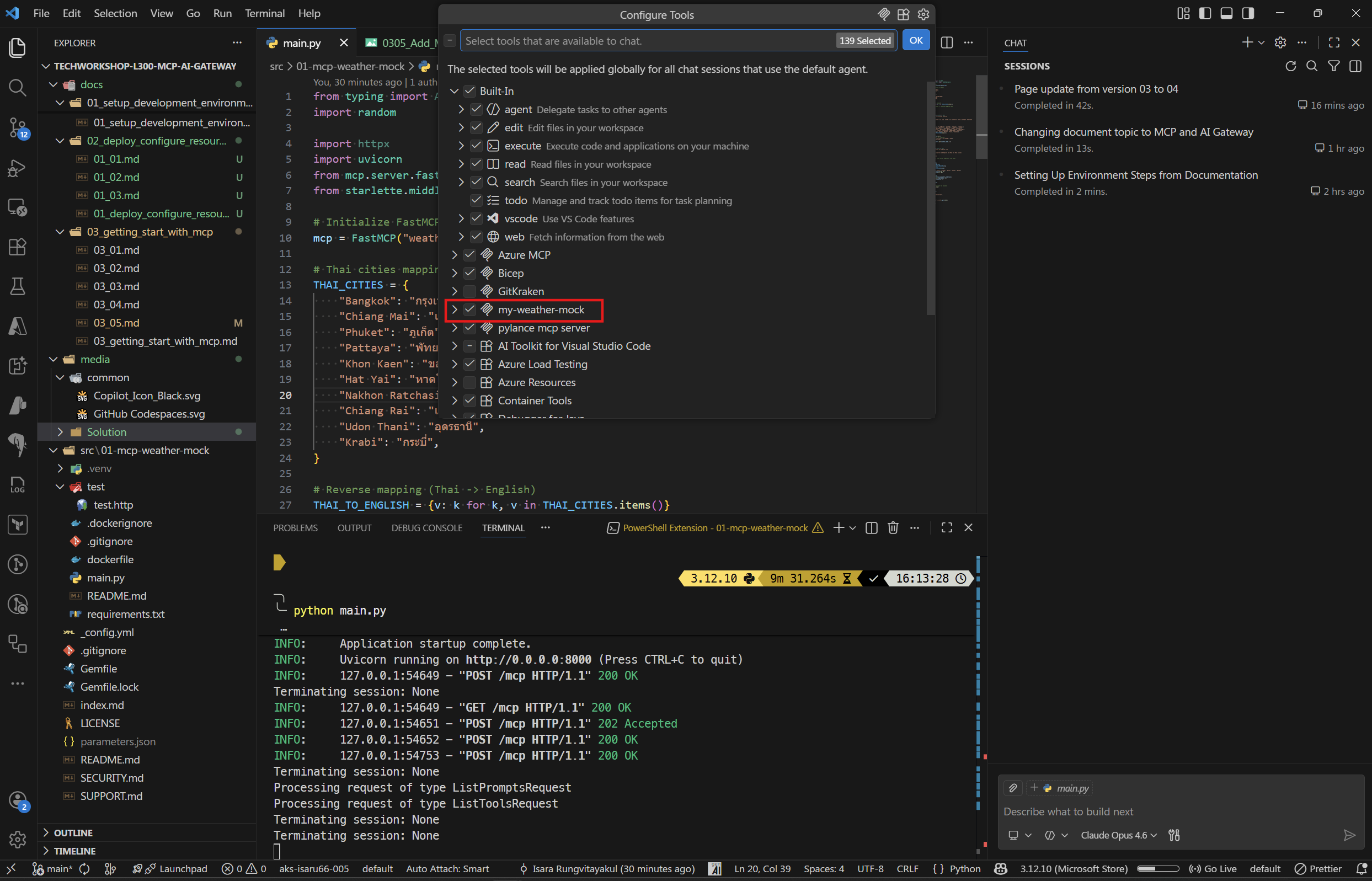Uncheck the Built-In tools checkbox

[469, 91]
